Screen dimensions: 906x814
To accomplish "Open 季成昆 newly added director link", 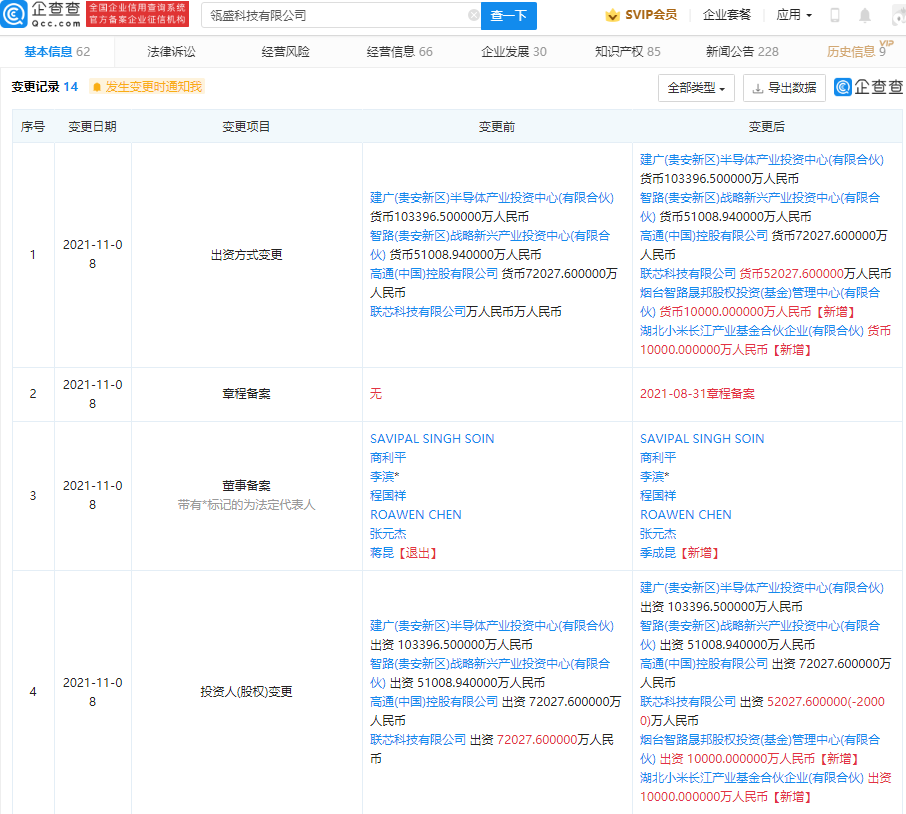I will point(658,553).
